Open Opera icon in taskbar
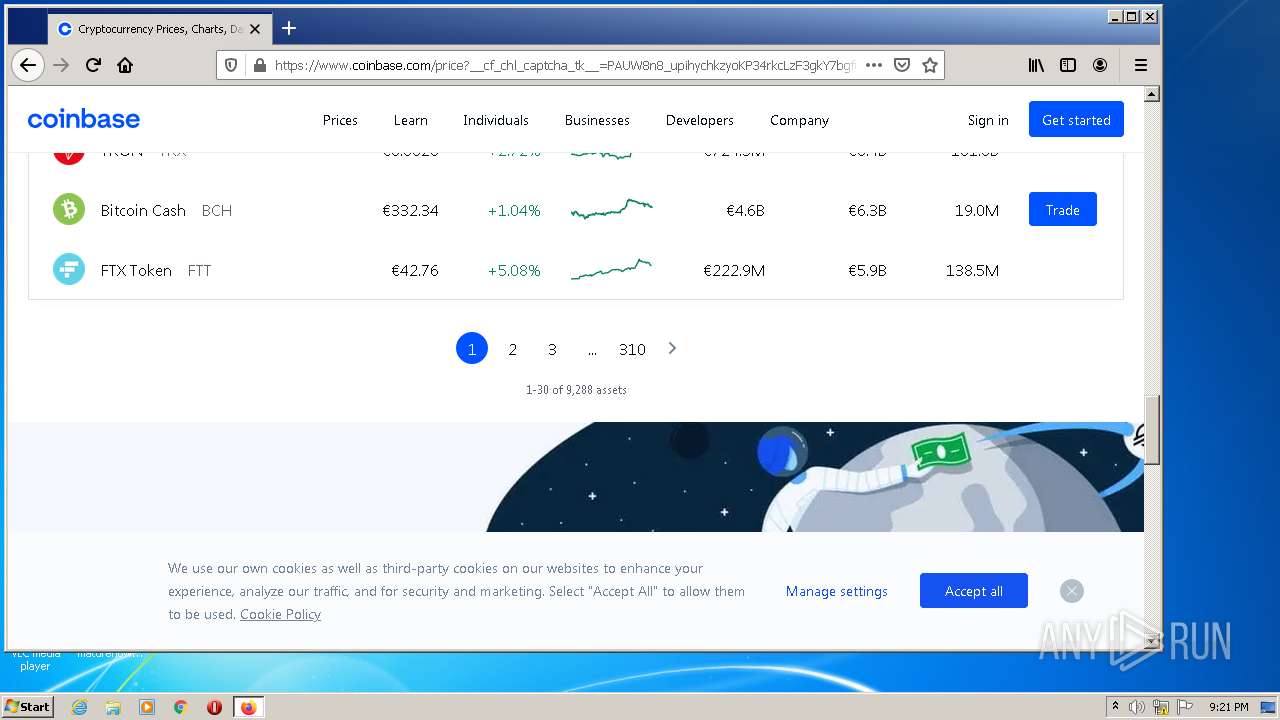 tap(214, 707)
